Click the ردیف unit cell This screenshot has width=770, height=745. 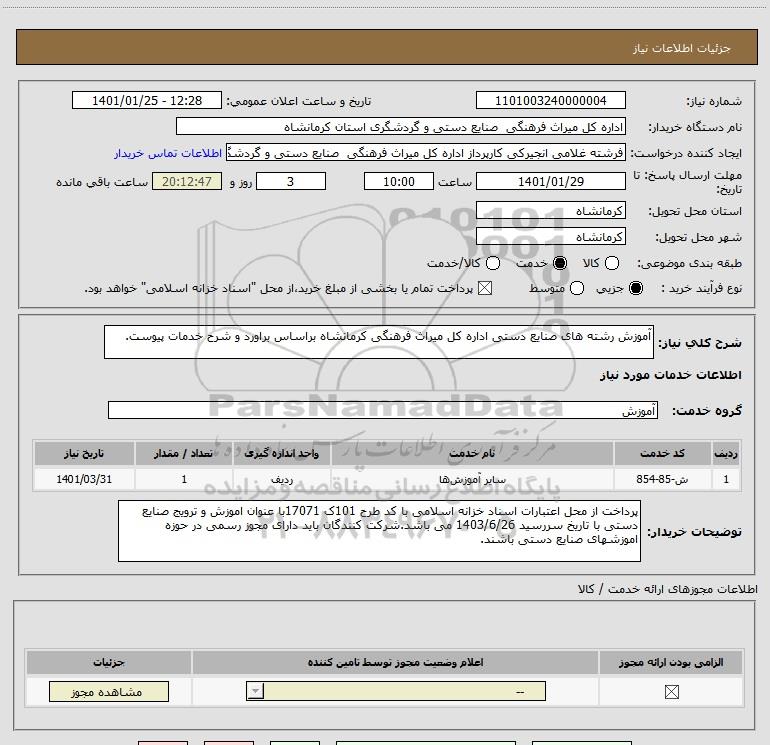click(x=281, y=479)
